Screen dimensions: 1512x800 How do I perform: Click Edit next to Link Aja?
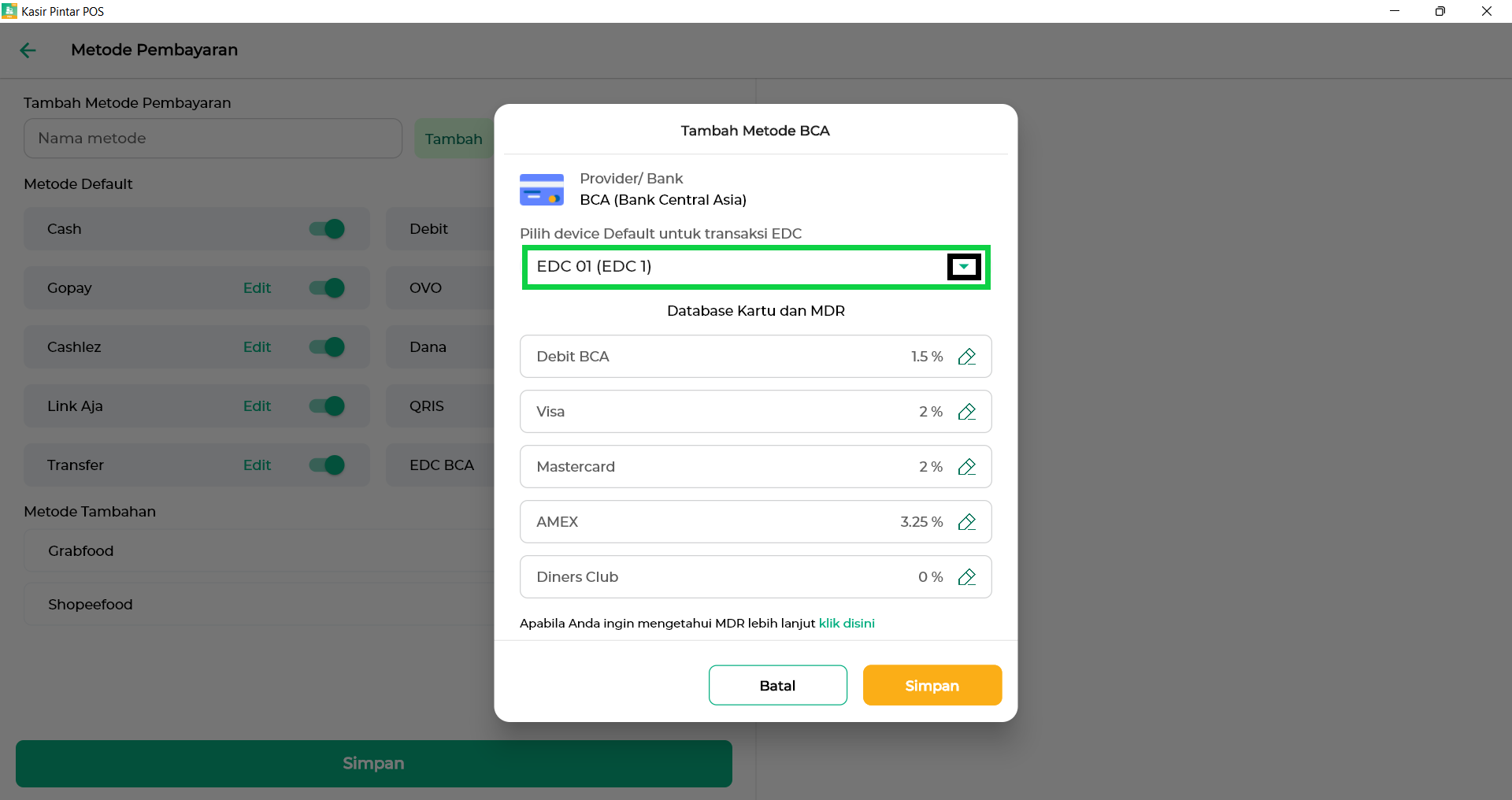point(257,406)
